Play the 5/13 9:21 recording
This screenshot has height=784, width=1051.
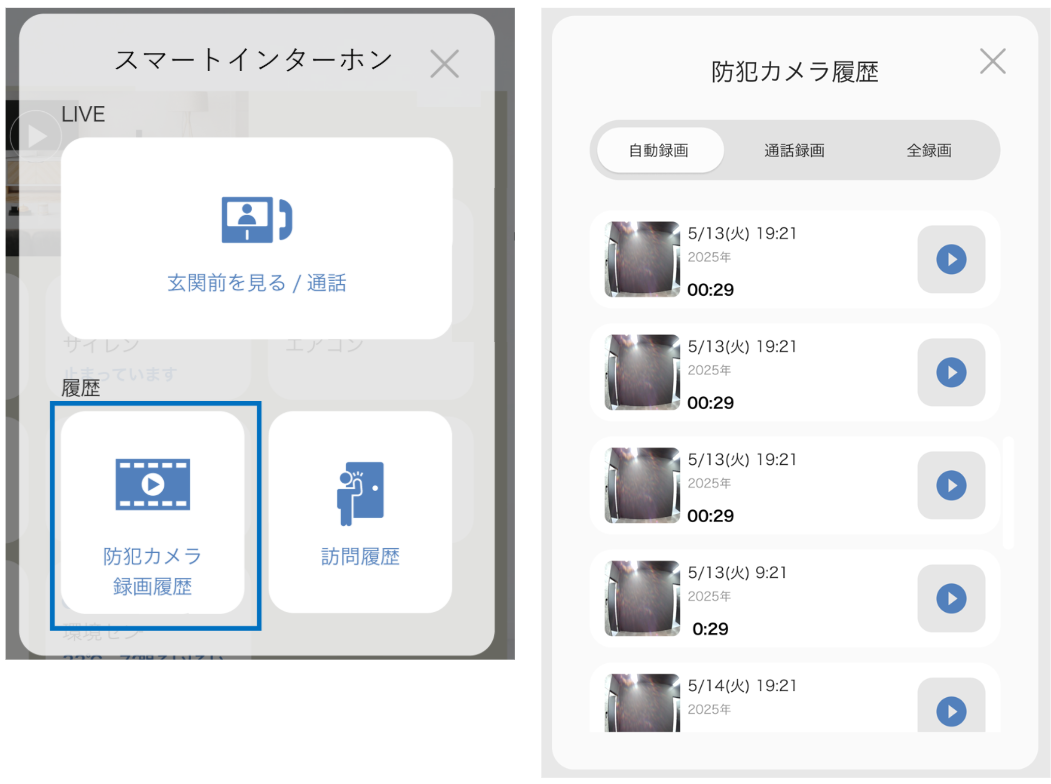coord(951,599)
